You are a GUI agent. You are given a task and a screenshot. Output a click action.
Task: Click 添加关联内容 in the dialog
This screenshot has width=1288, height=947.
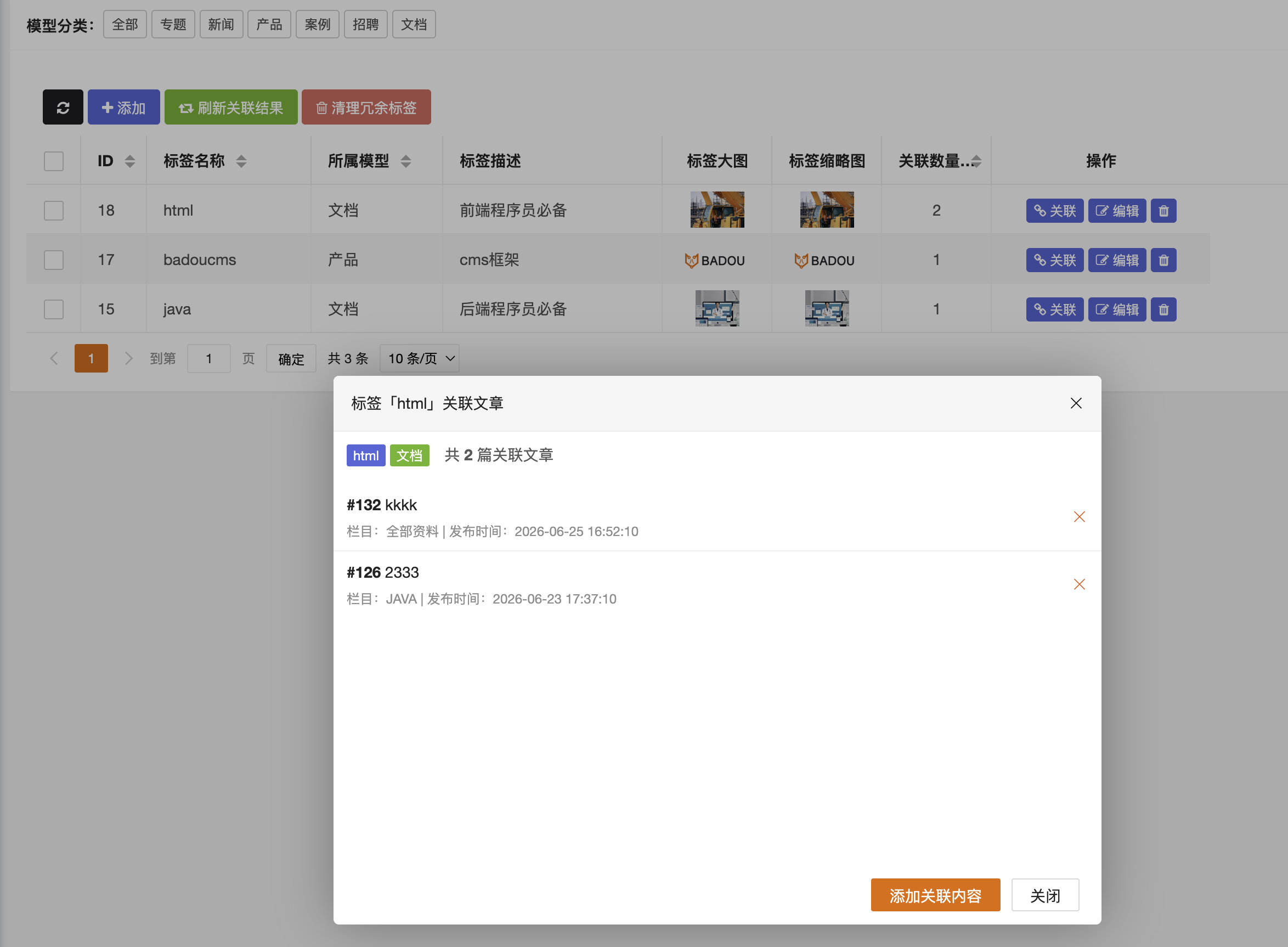pos(935,895)
